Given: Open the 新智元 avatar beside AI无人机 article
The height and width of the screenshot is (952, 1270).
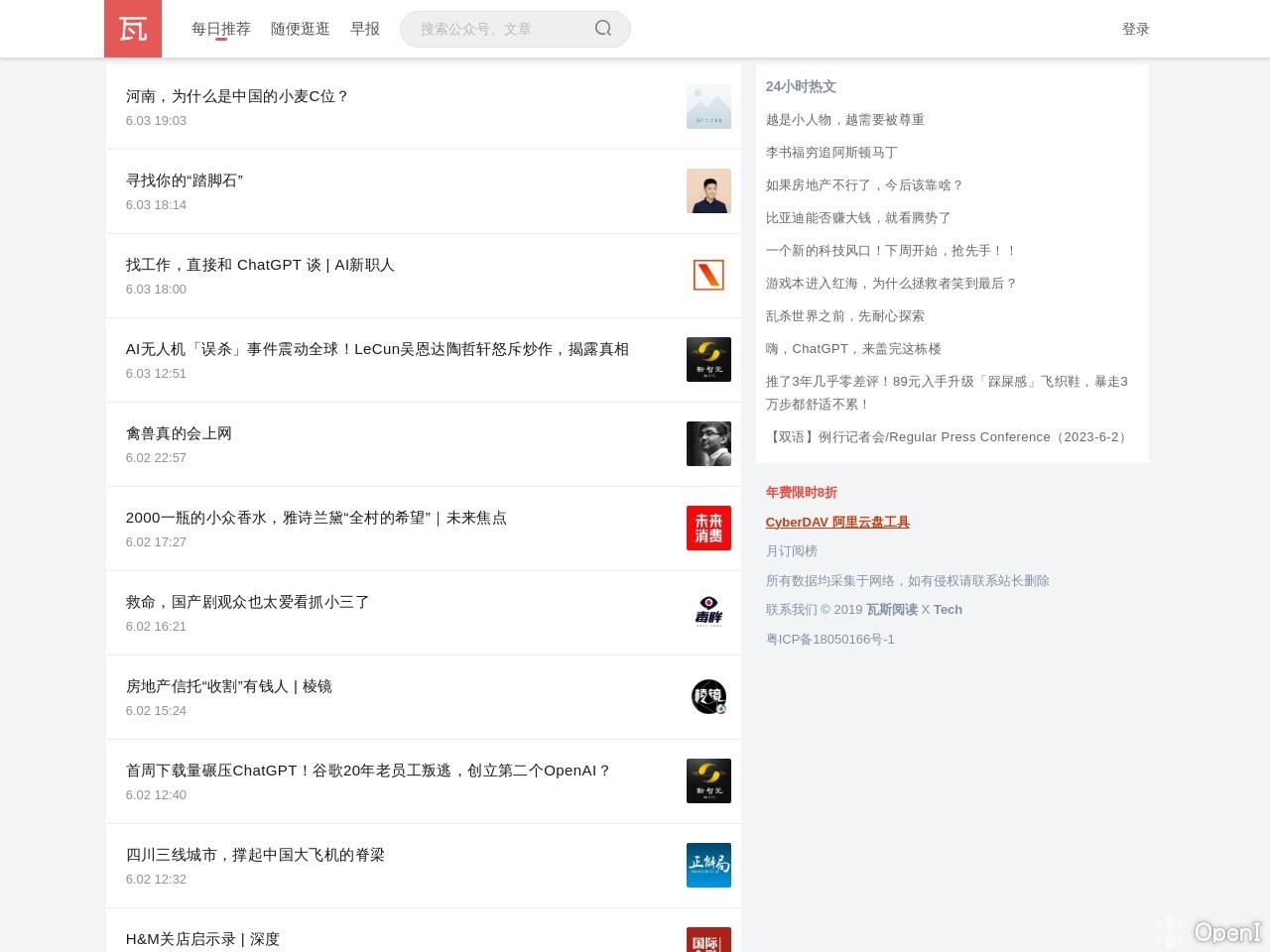Looking at the screenshot, I should (x=708, y=359).
